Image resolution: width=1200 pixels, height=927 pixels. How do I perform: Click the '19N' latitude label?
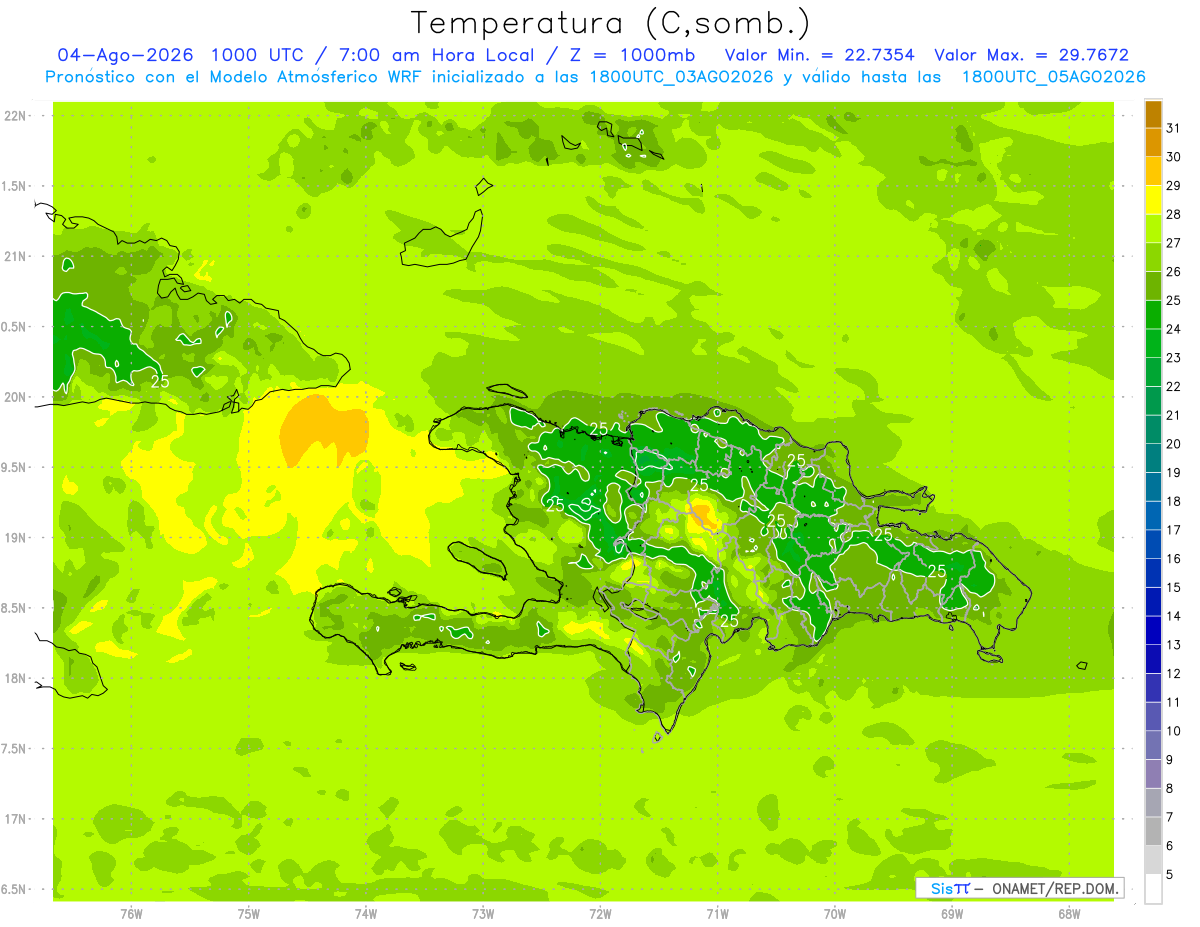tap(15, 538)
